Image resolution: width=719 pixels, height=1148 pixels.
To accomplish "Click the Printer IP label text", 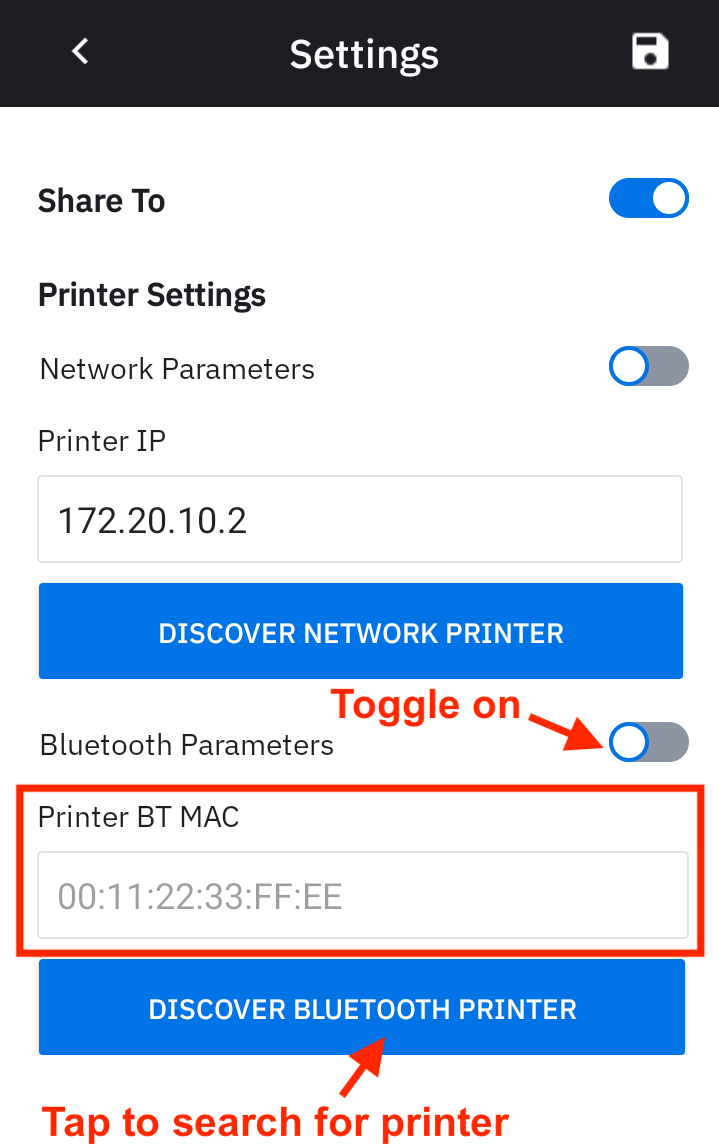I will click(102, 440).
